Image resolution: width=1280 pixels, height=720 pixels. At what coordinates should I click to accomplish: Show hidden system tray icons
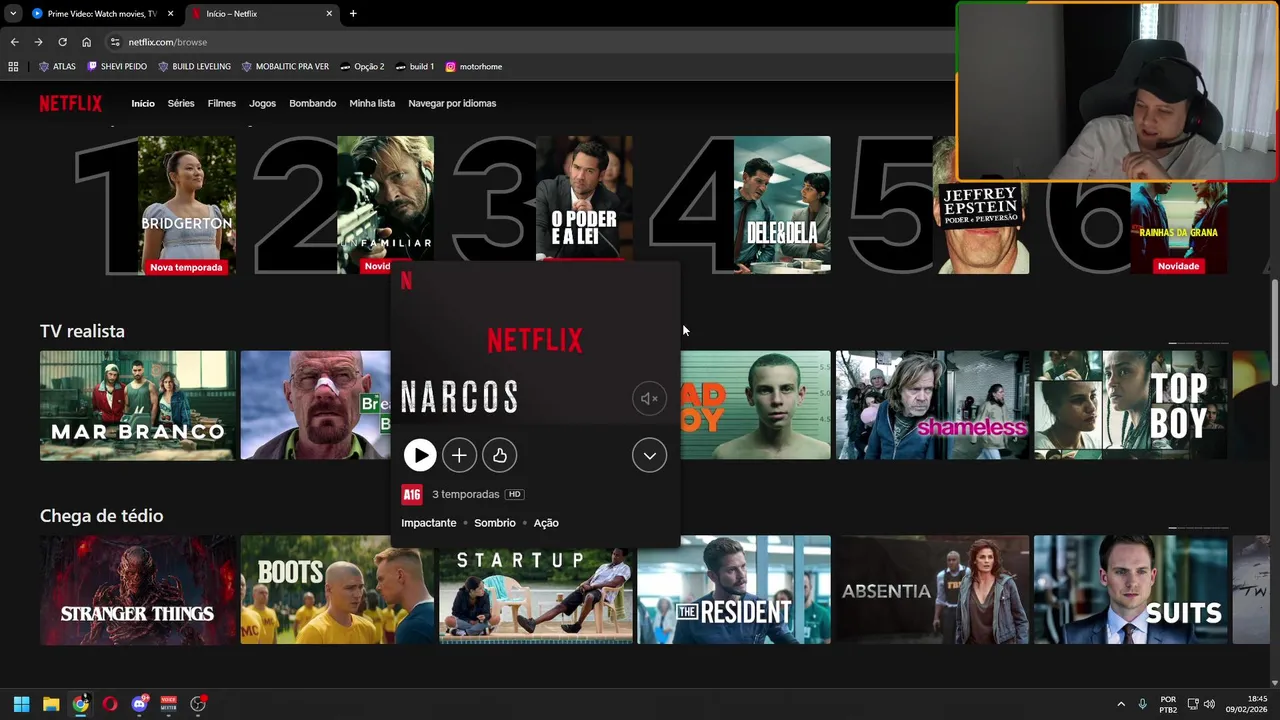point(1121,704)
